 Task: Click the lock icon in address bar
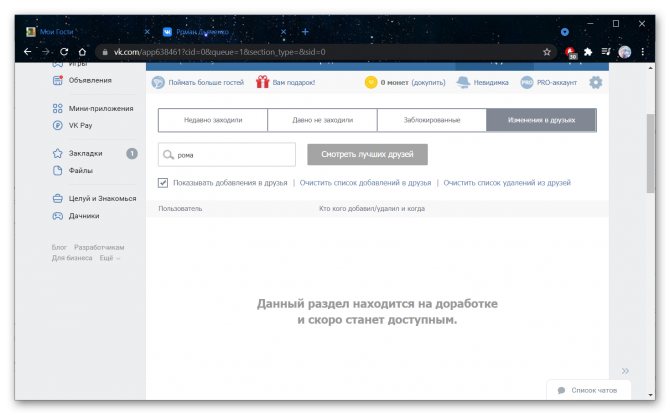coord(105,52)
